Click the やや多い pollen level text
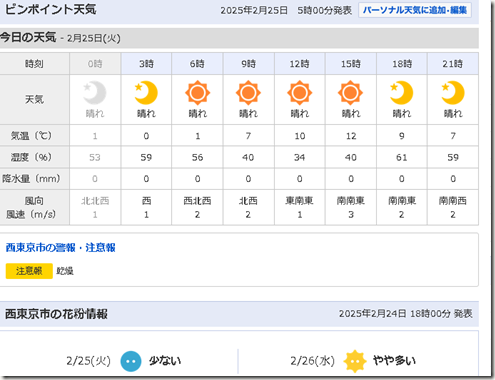The image size is (495, 380). point(394,361)
